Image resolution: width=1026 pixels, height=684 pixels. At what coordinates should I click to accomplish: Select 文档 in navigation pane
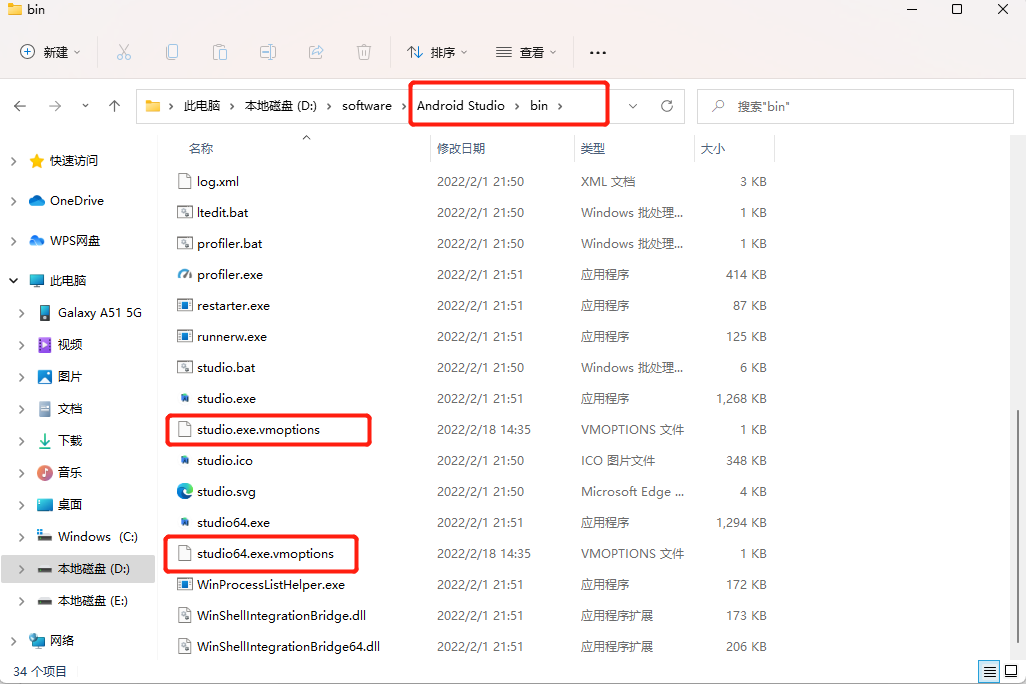pyautogui.click(x=70, y=409)
